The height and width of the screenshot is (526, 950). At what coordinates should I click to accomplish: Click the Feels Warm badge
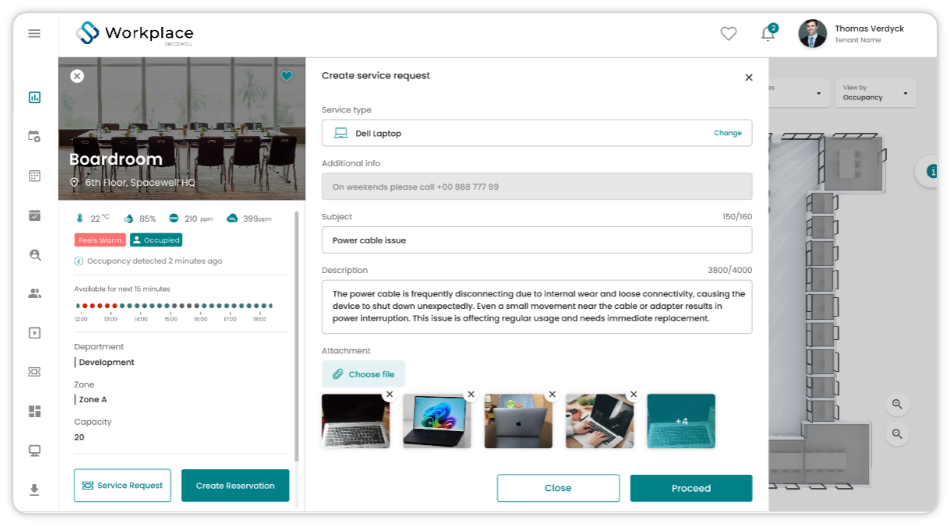point(100,240)
